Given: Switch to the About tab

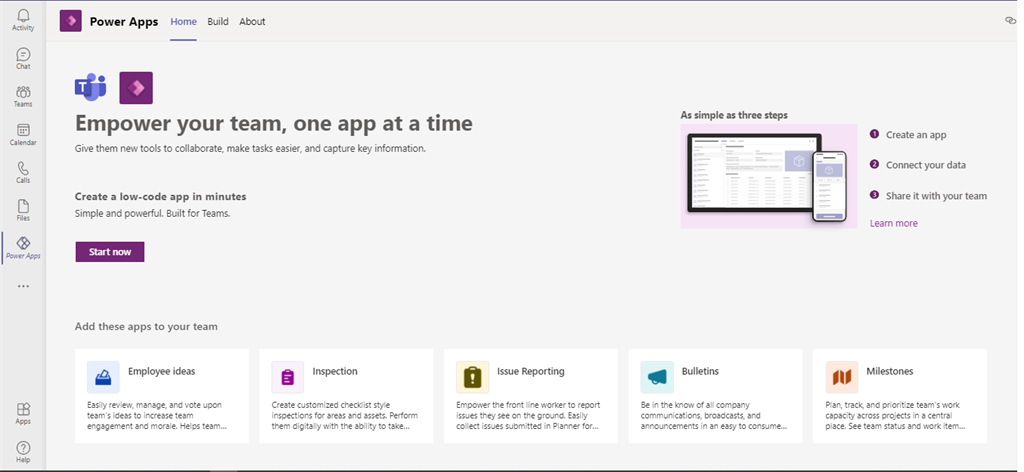Looking at the screenshot, I should pyautogui.click(x=252, y=22).
